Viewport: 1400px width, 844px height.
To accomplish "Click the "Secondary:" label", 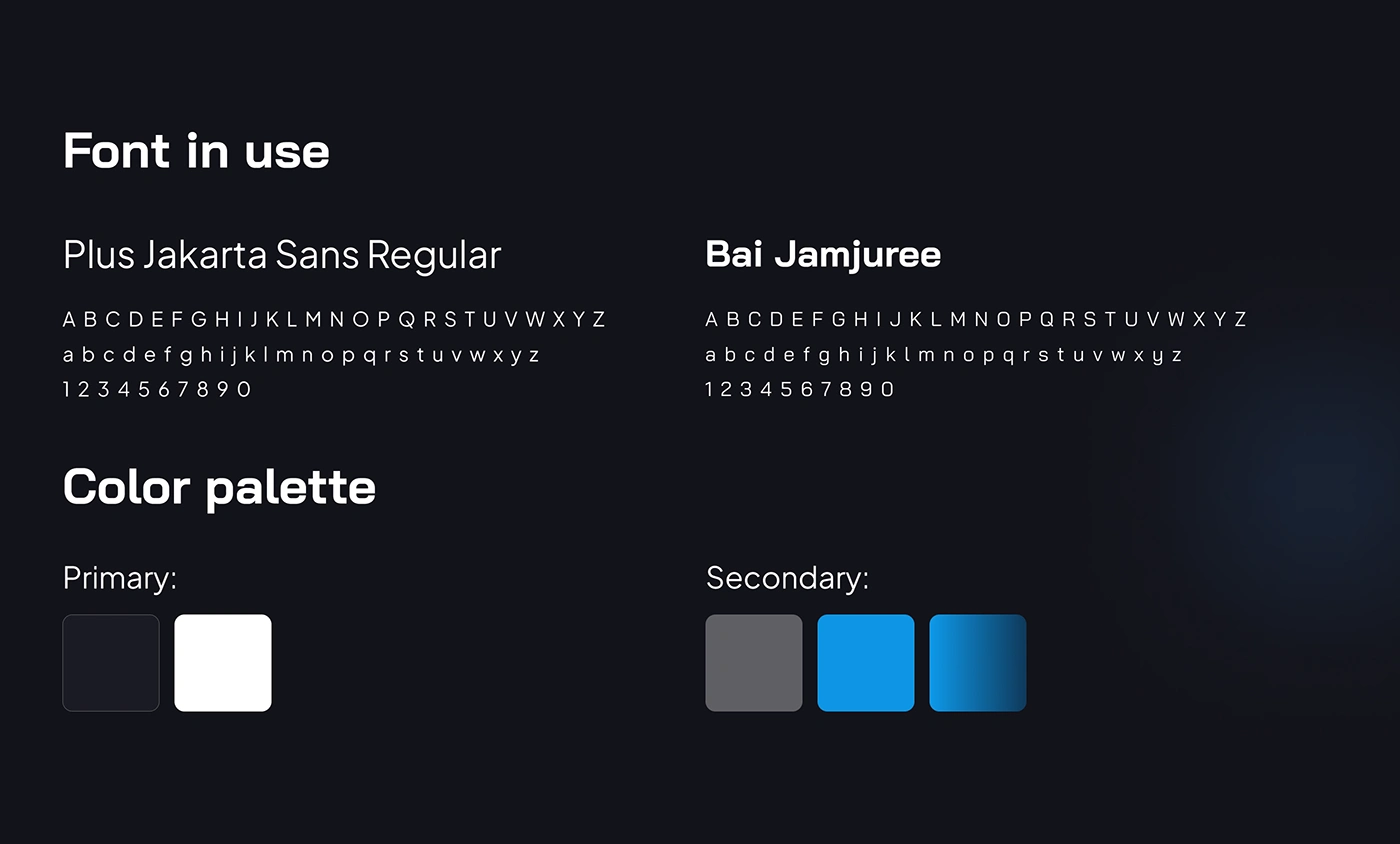I will [x=787, y=578].
